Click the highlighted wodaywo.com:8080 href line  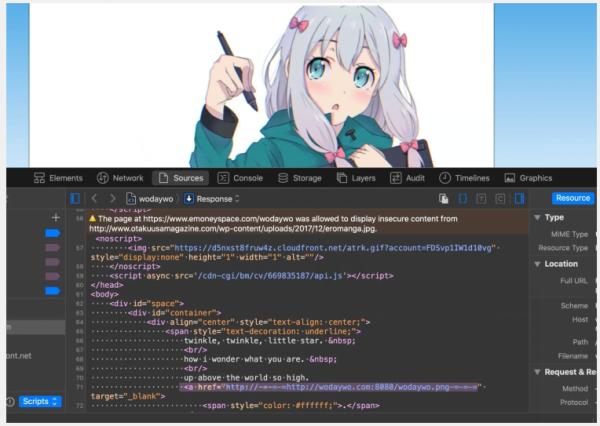click(x=330, y=387)
